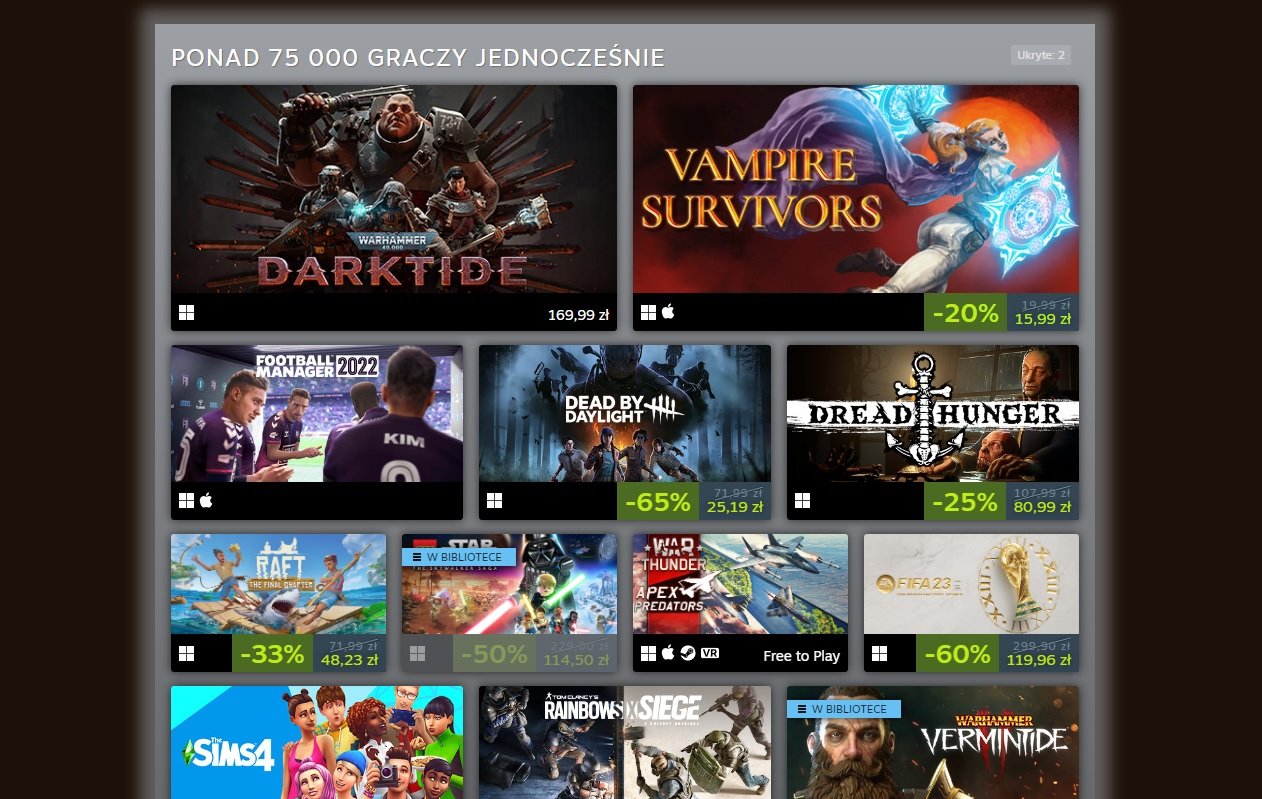Click the Windows icon under Darktide

click(x=186, y=313)
